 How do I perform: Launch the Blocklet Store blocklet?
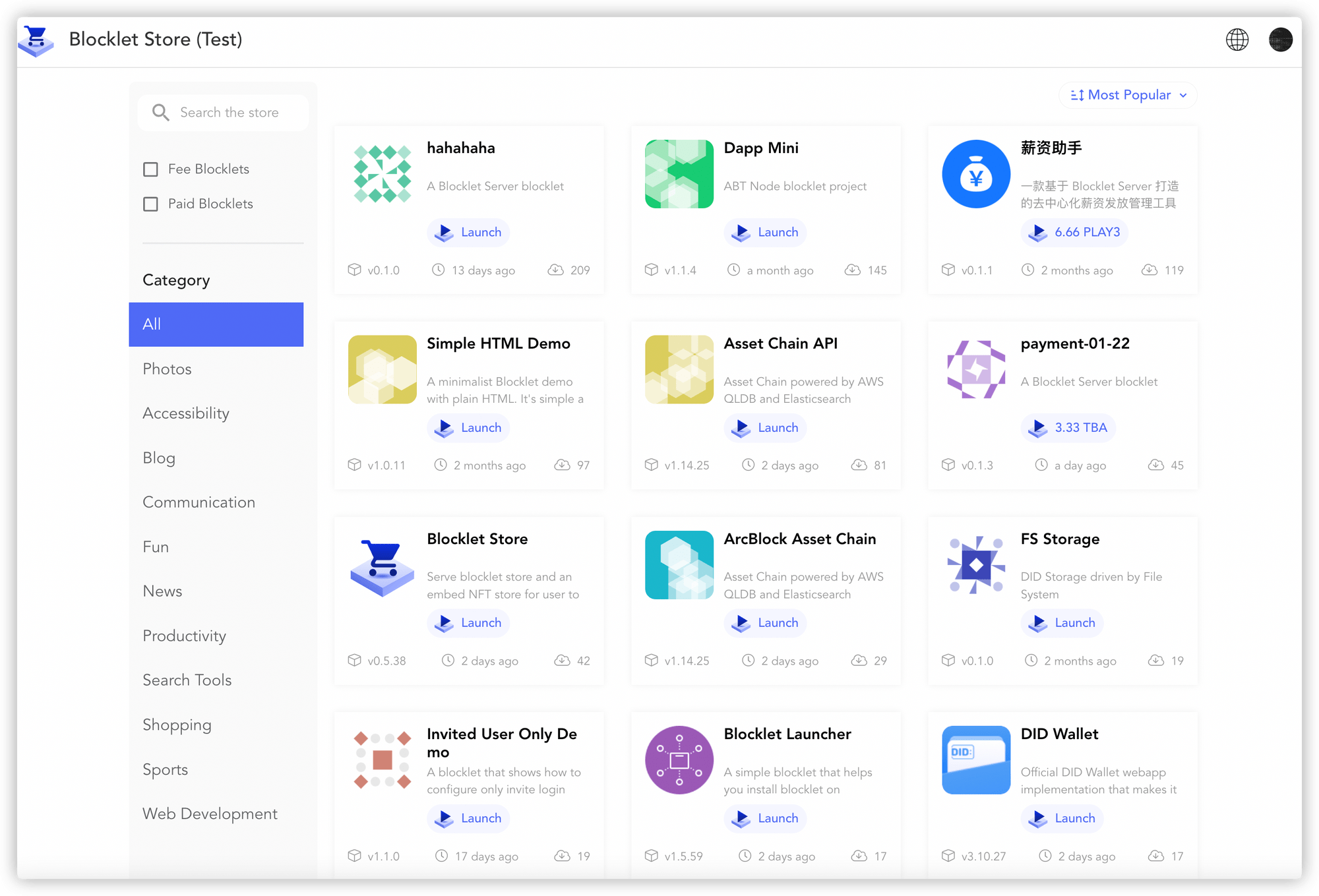(x=468, y=622)
